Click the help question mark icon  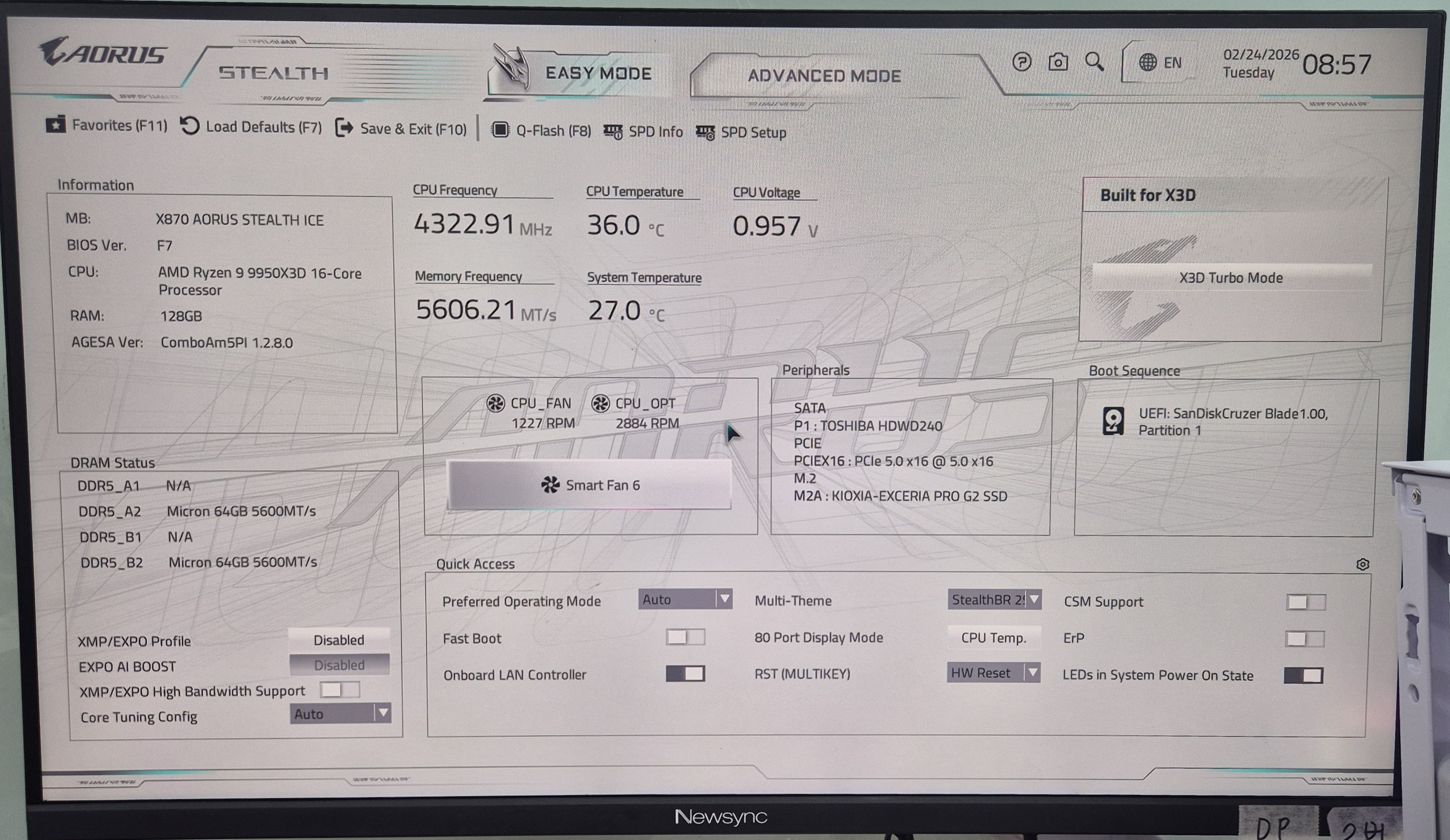click(x=1022, y=62)
